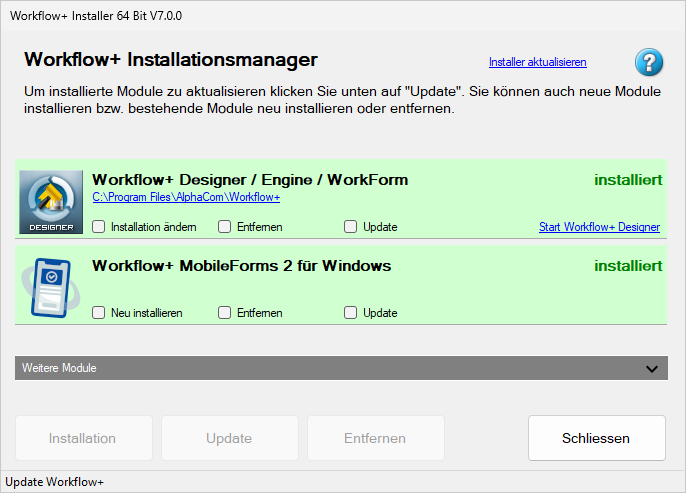Click the large bottom Update button
Viewport: 686px width, 493px height.
tap(230, 438)
